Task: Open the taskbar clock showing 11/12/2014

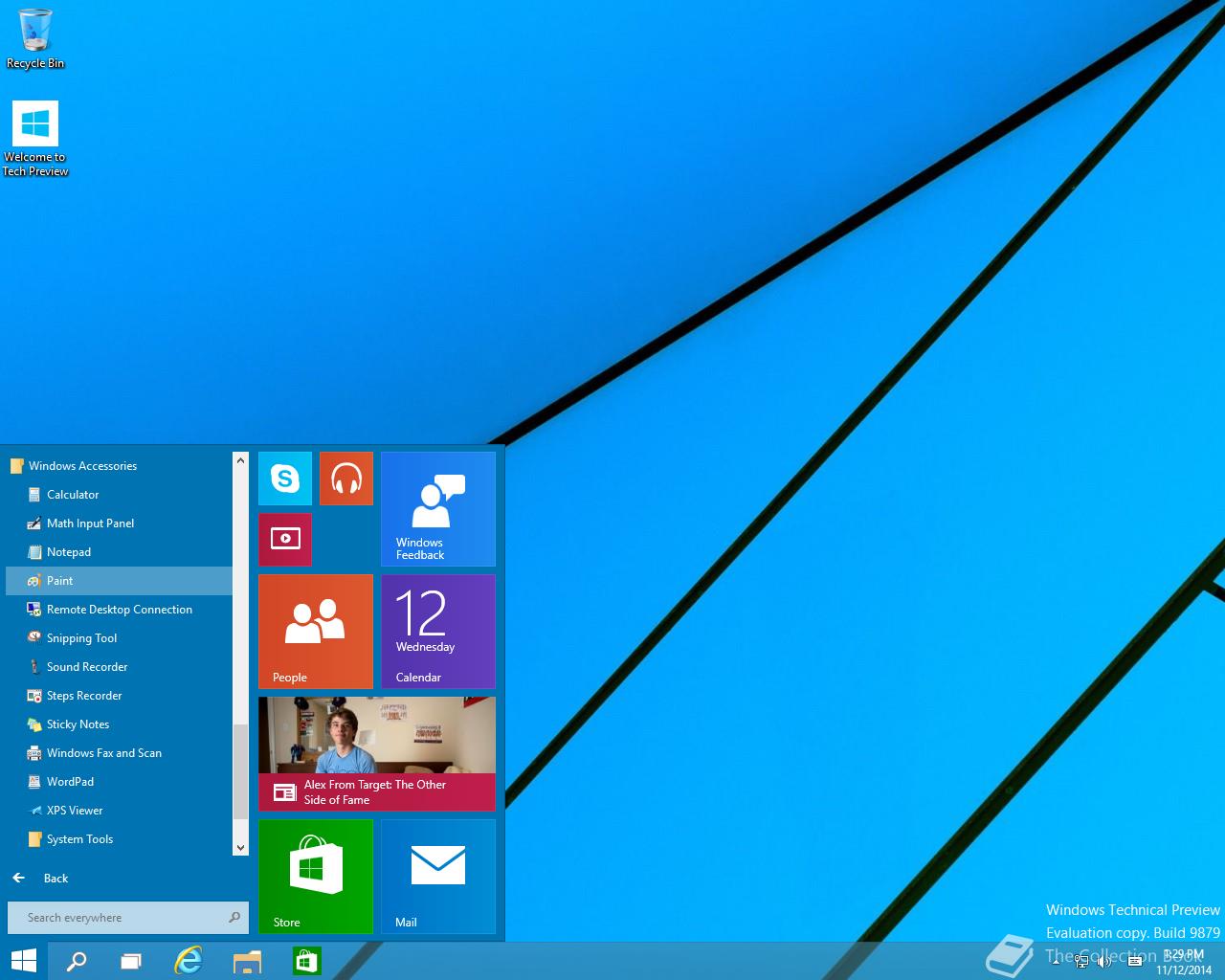Action: (1184, 962)
